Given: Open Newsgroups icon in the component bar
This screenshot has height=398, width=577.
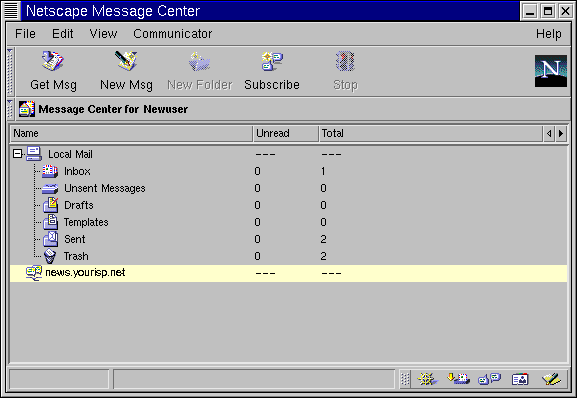Looking at the screenshot, I should coord(489,379).
